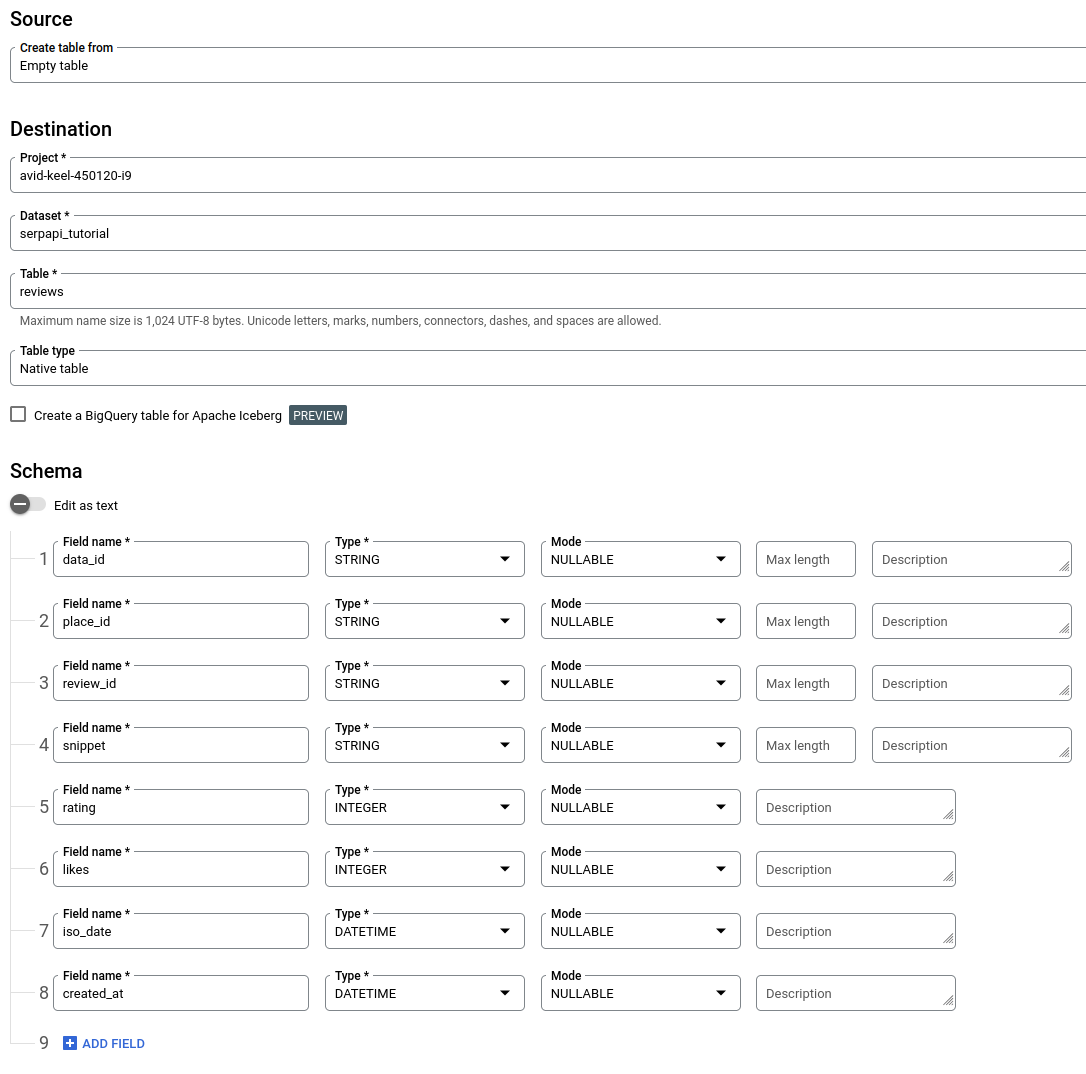Viewport: 1086px width, 1074px height.
Task: Check Create a BigQuery table for Apache Iceberg
Action: [19, 415]
